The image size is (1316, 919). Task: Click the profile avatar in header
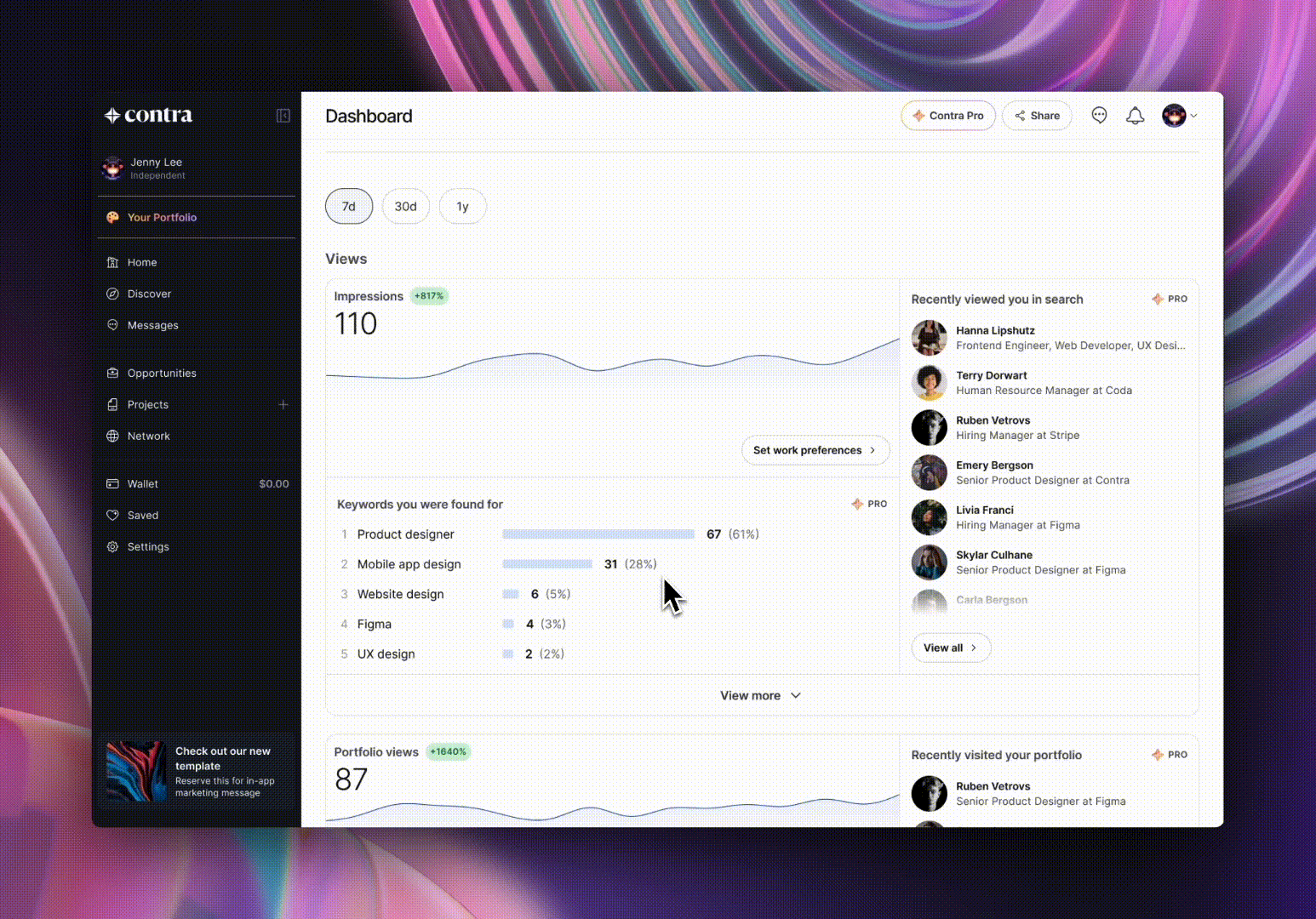click(1174, 116)
